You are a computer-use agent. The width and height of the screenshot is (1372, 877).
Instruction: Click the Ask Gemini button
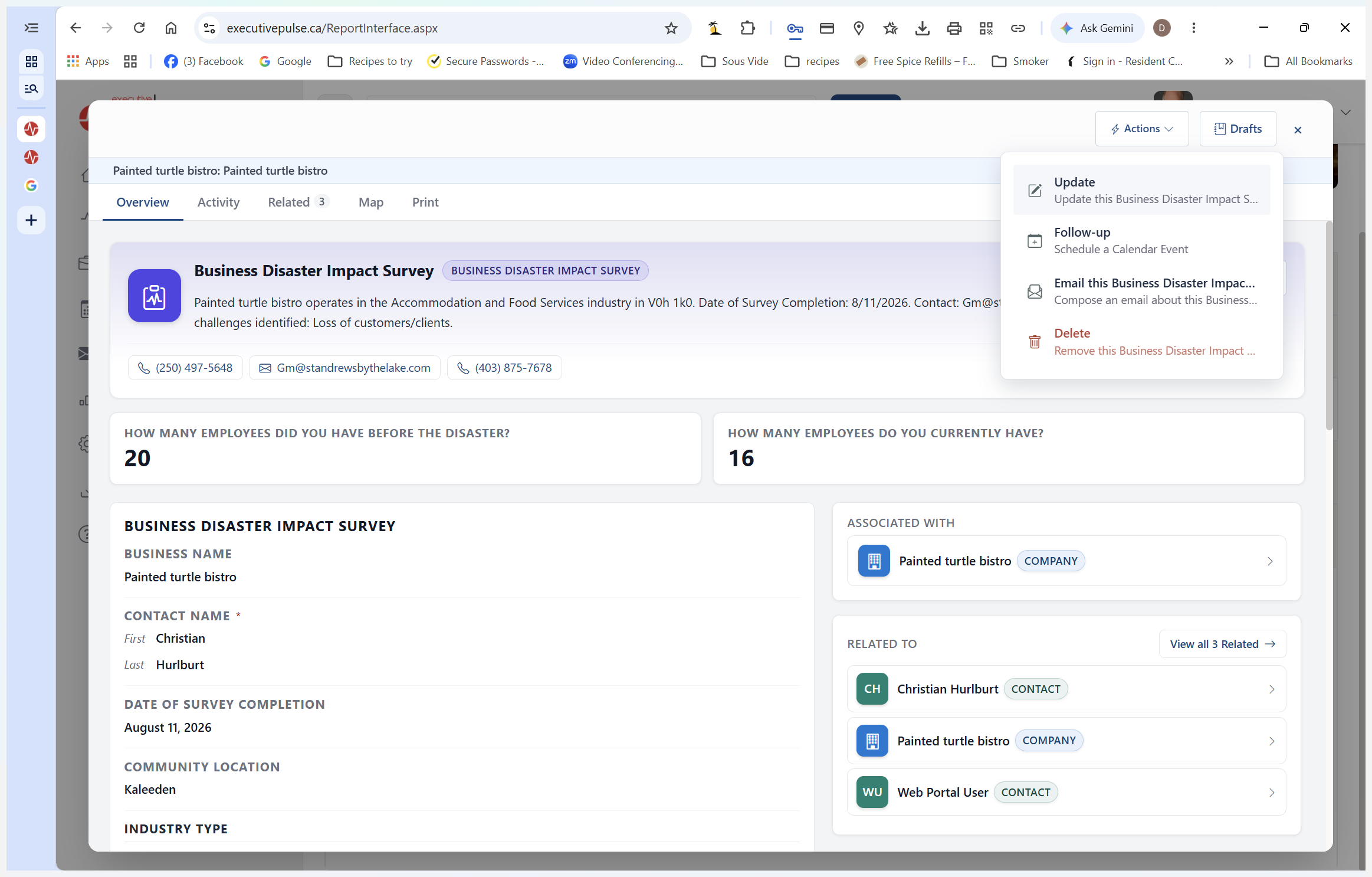point(1097,28)
